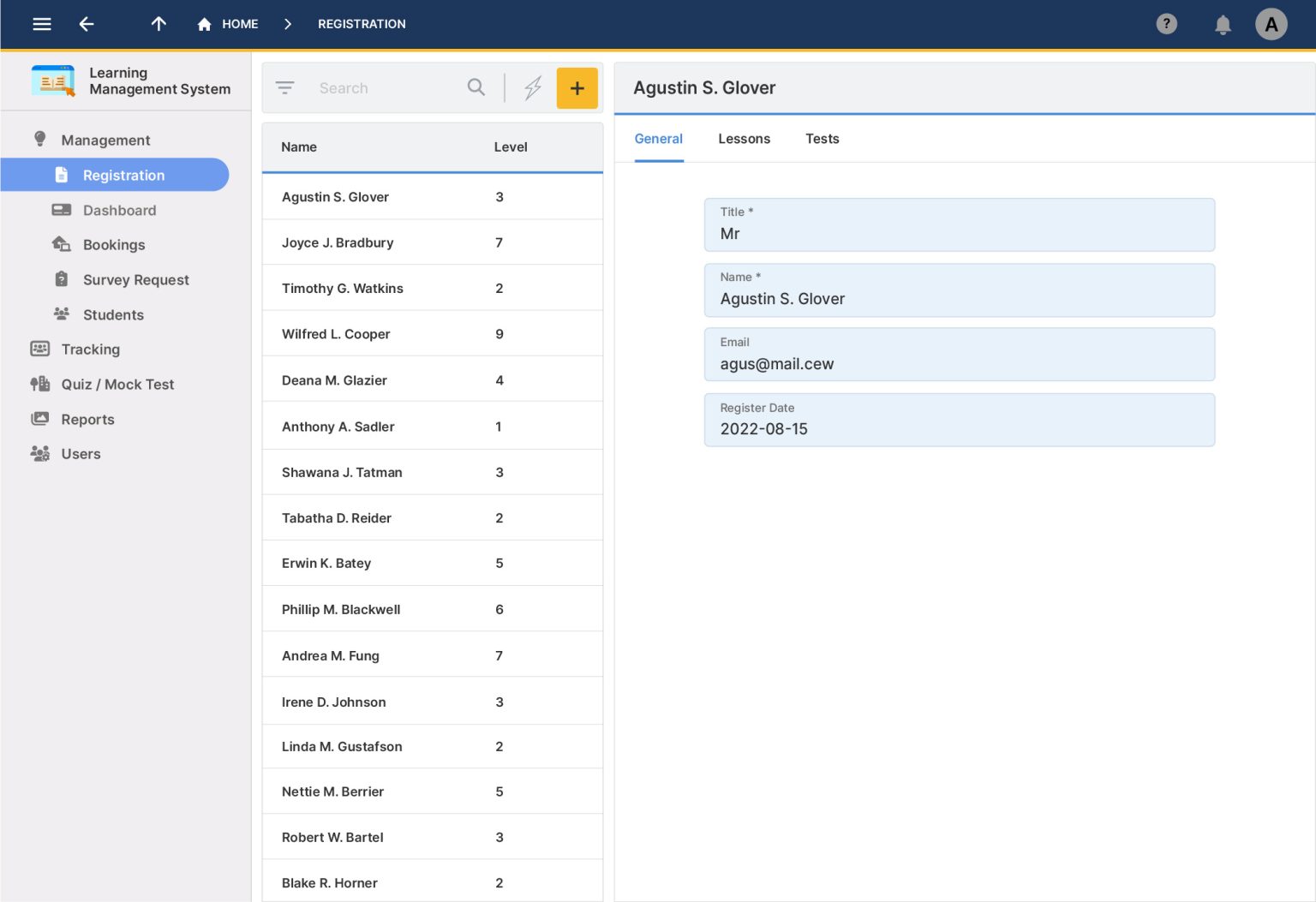
Task: Add new registration with plus button
Action: pos(577,88)
